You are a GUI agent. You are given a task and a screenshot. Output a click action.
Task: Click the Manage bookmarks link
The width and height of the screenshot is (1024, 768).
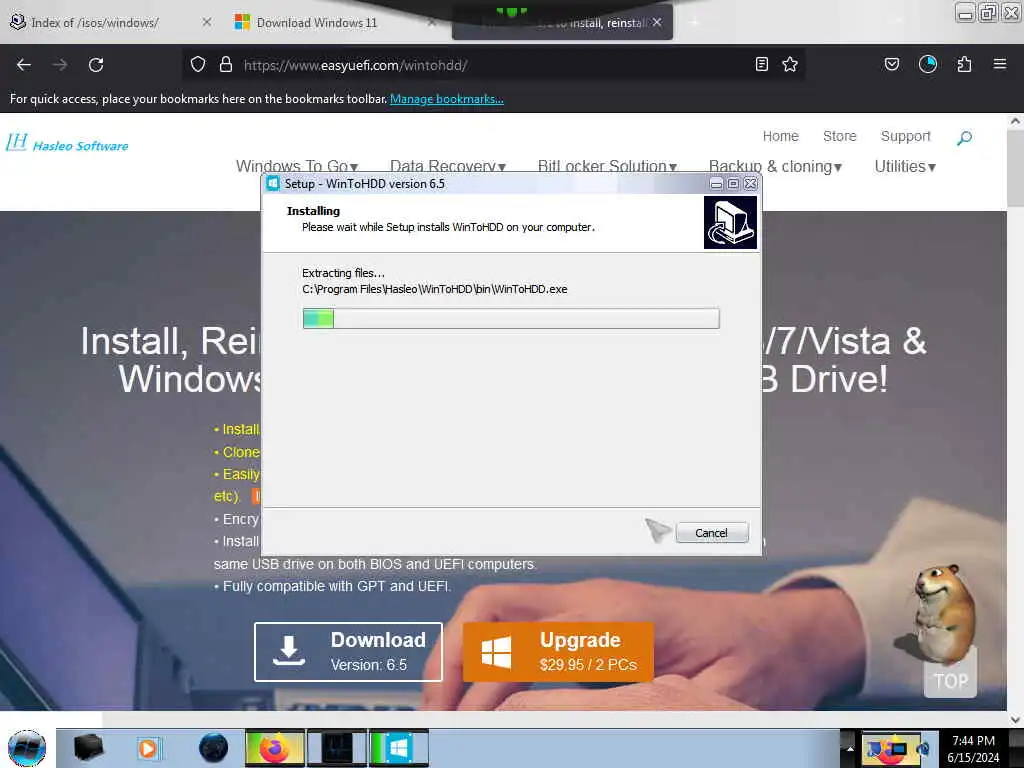447,99
